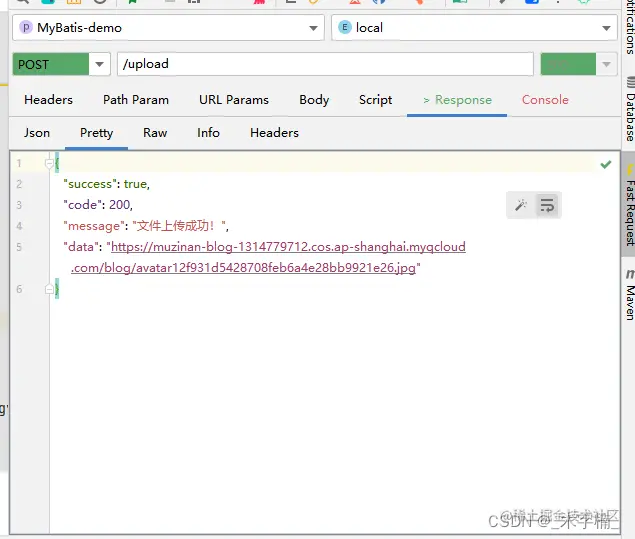Screen dimensions: 635x539
Task: Collapse the JSON block at line 1
Action: point(49,164)
